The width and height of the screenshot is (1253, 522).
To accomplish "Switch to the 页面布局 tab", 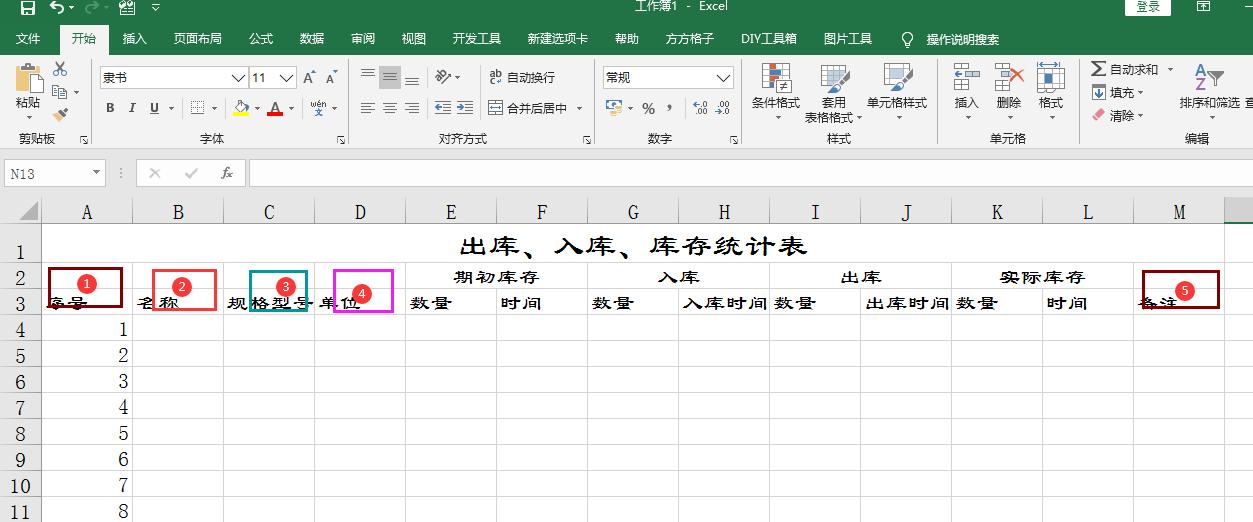I will 198,39.
